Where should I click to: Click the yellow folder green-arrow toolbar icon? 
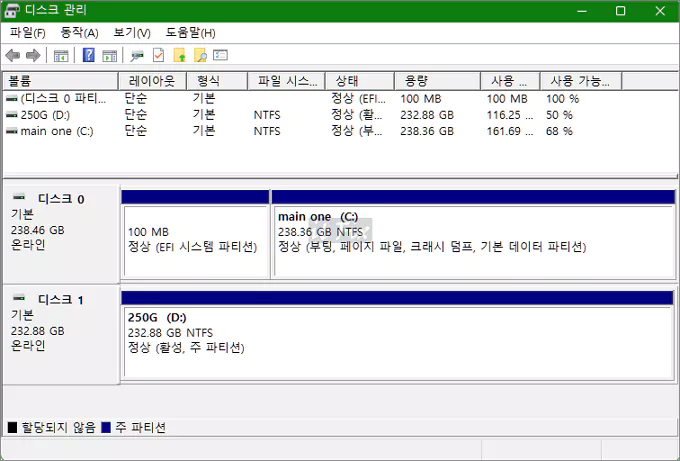pyautogui.click(x=179, y=55)
